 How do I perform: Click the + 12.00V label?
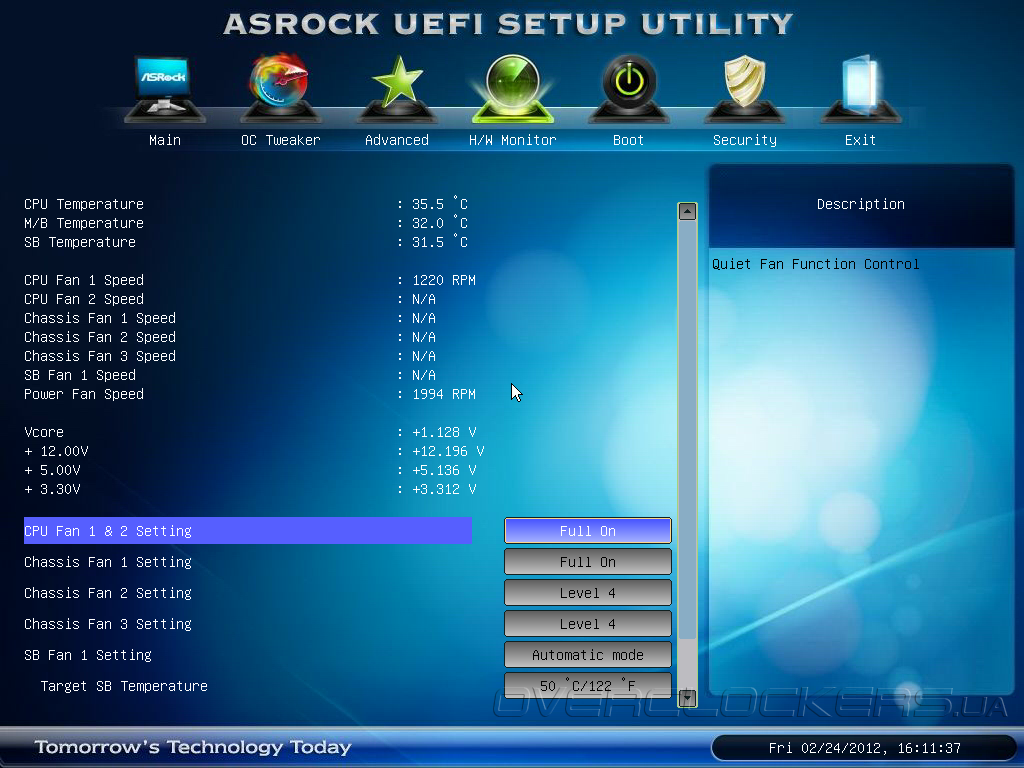tap(56, 451)
